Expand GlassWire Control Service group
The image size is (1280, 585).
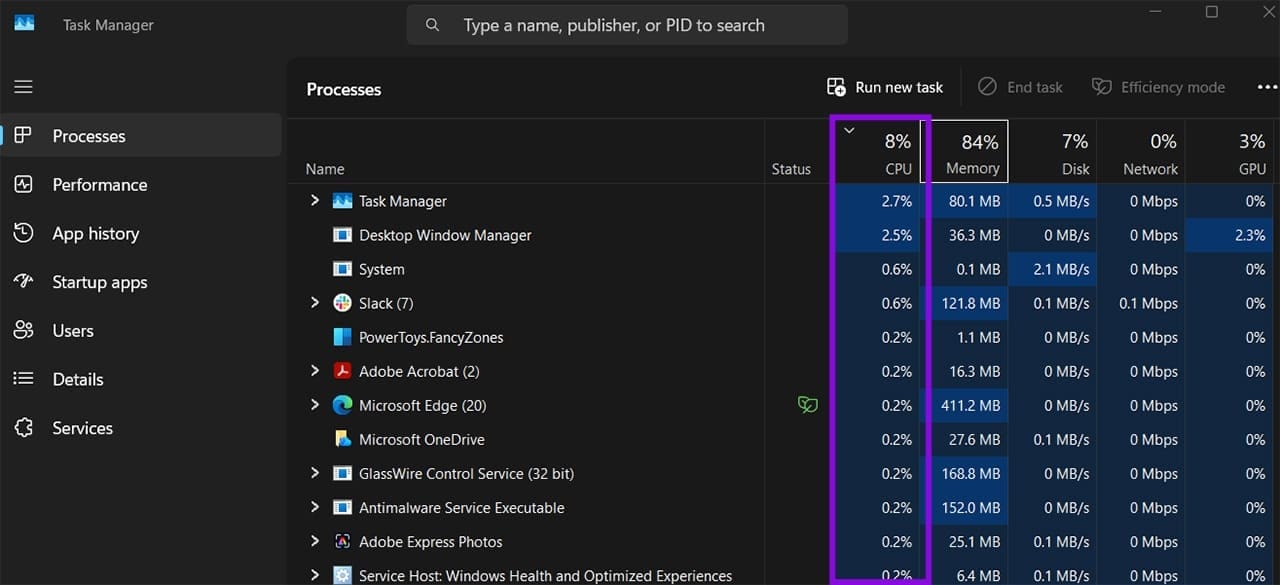315,472
